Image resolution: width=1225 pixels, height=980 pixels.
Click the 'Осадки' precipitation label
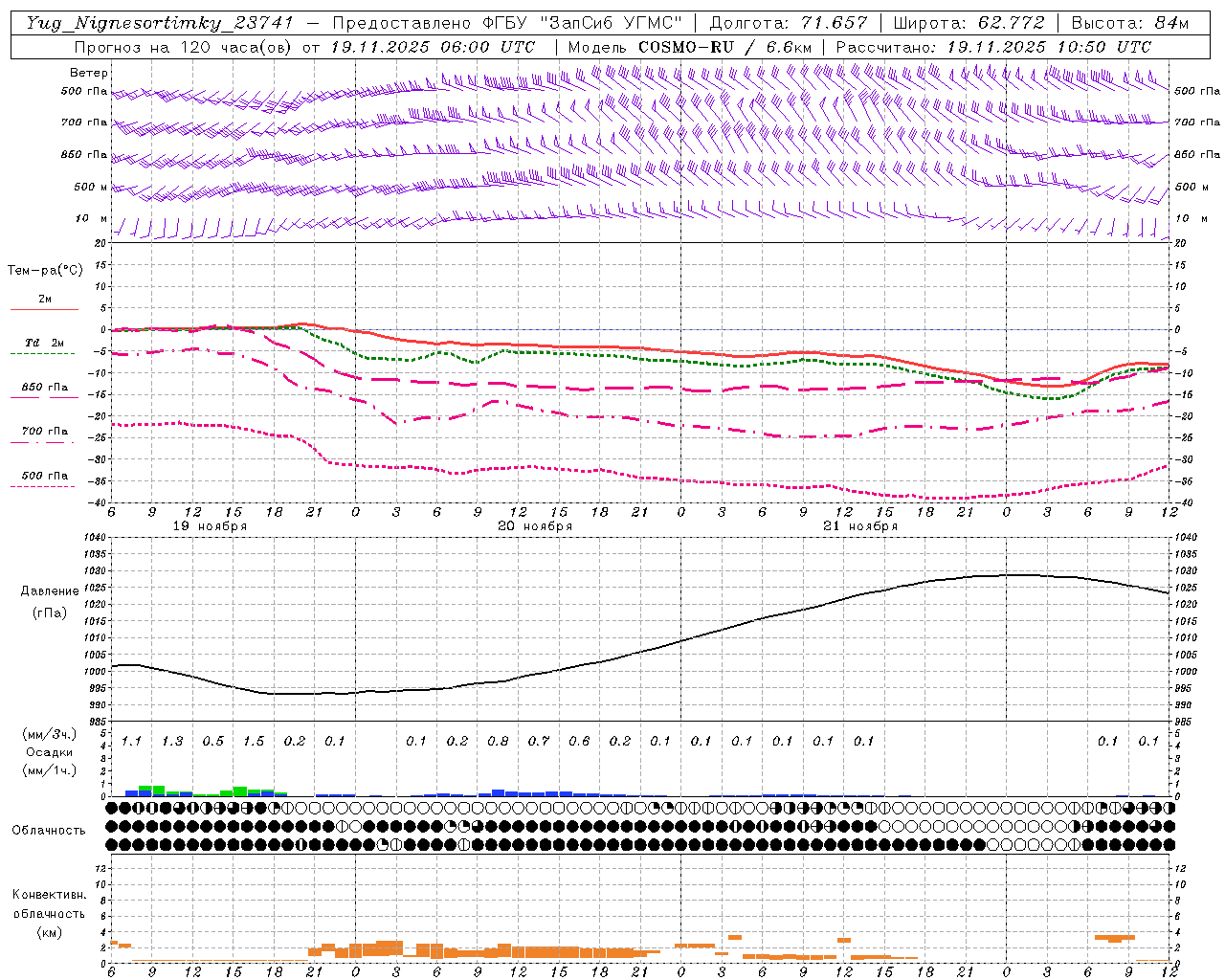50,752
